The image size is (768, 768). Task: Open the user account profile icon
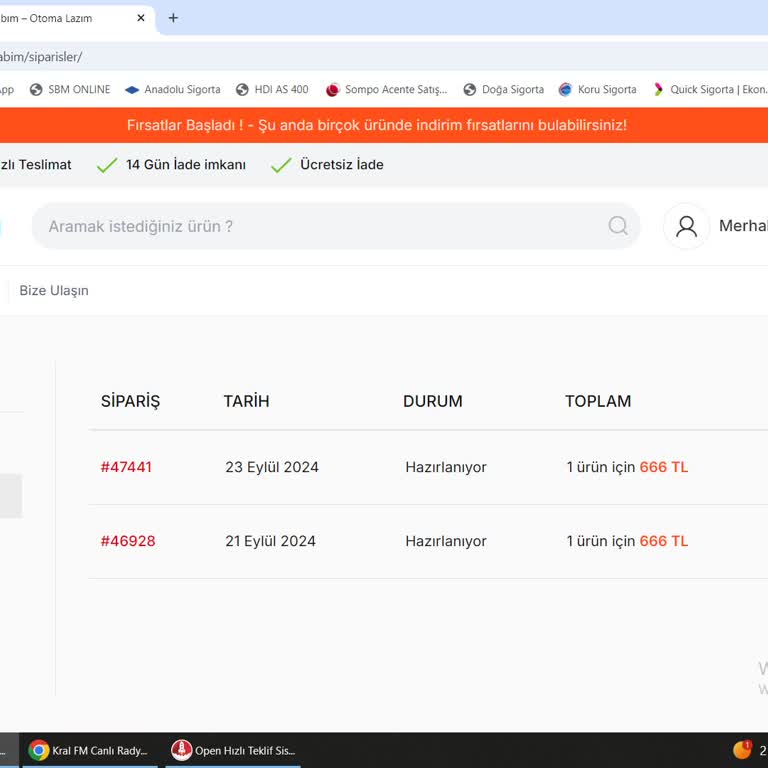tap(686, 226)
